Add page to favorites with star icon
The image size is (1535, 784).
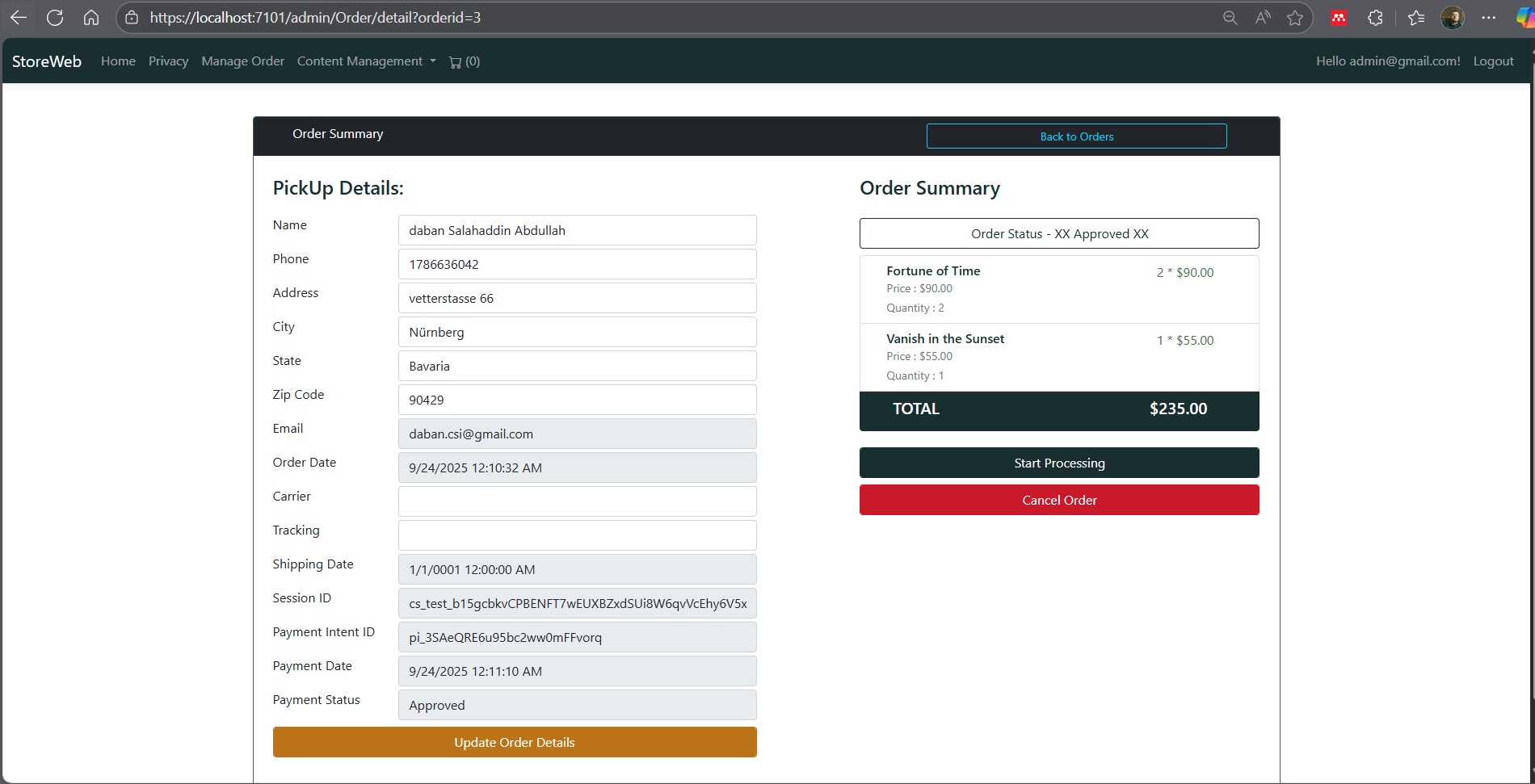[1295, 18]
